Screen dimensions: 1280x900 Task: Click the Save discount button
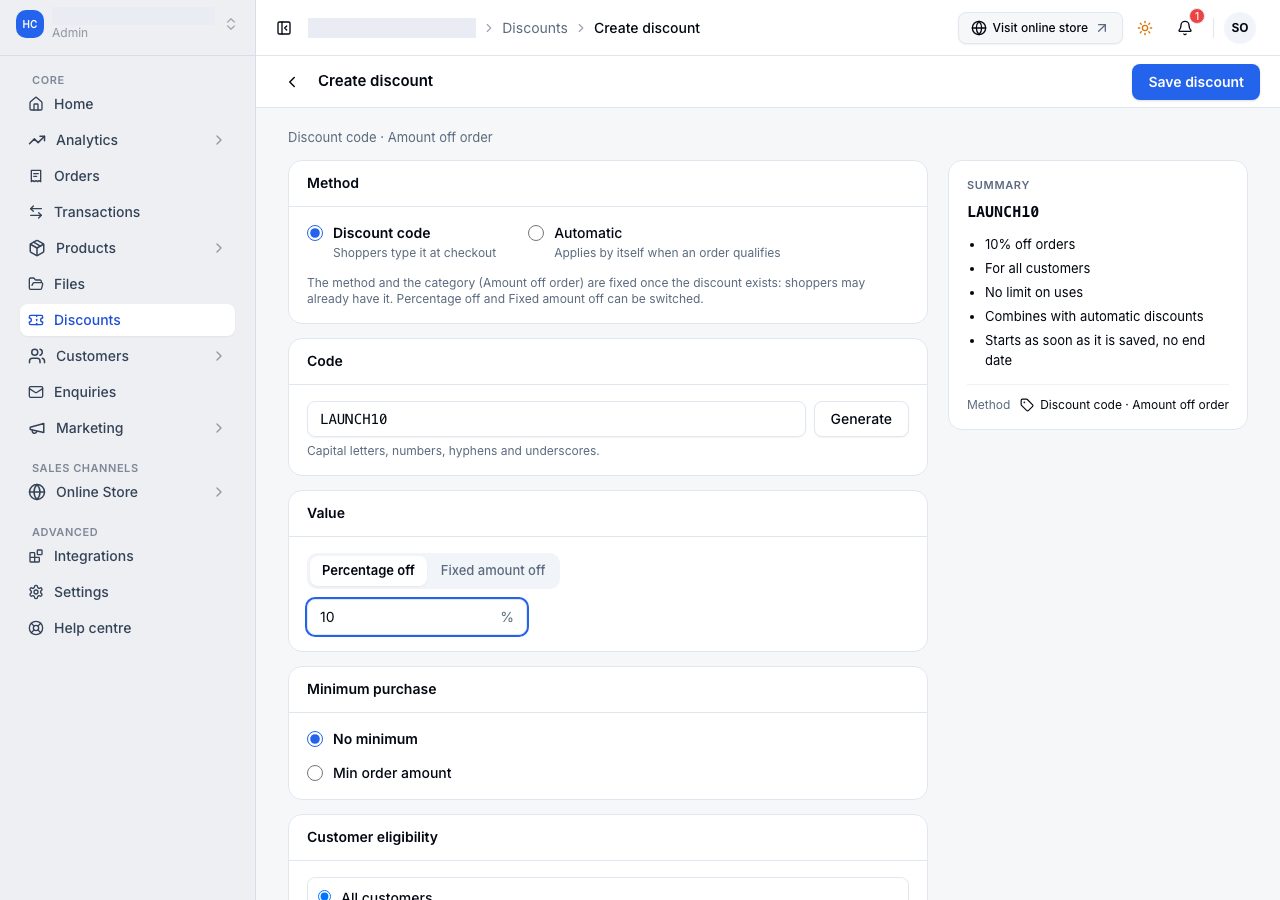[1196, 82]
